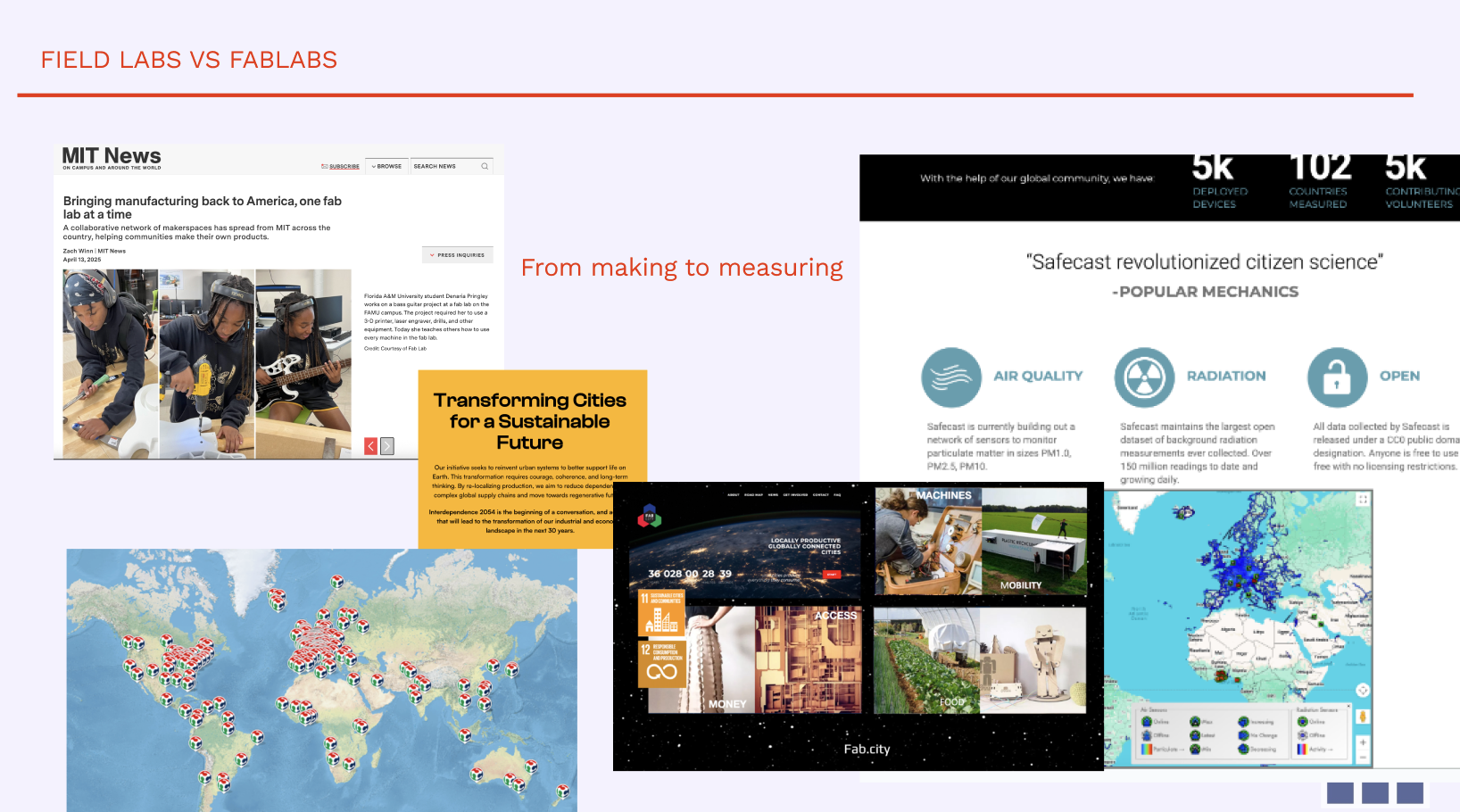Click the Decreasing trend legend icon
The height and width of the screenshot is (812, 1460).
pos(1243,750)
